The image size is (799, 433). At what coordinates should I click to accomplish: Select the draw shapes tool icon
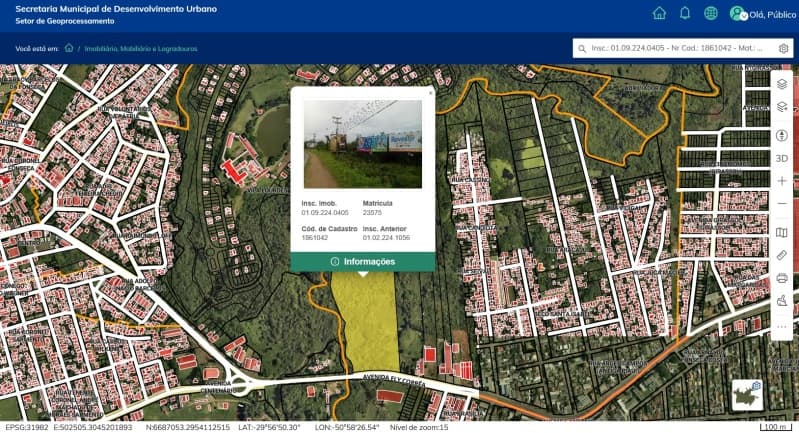(x=782, y=301)
